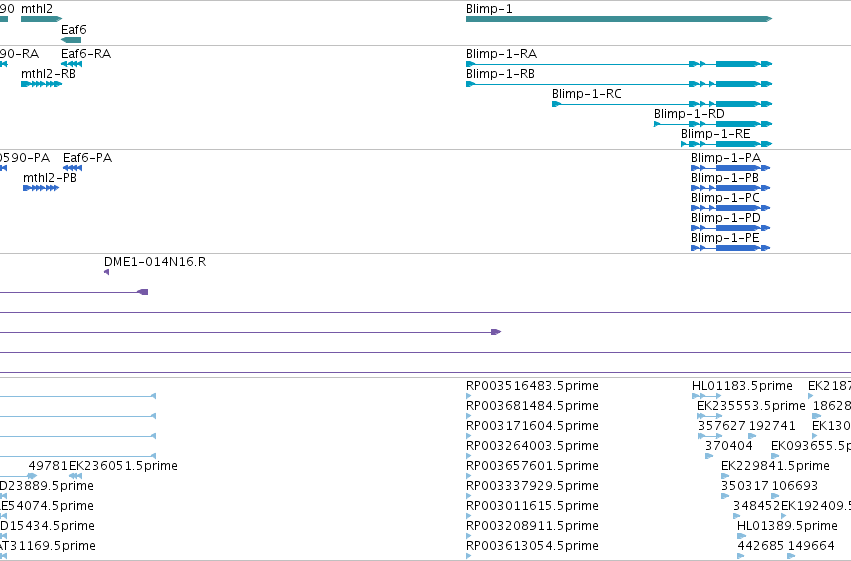Screen dimensions: 851x561
Task: Click the RP003264003.5prime EST label
Action: point(532,446)
